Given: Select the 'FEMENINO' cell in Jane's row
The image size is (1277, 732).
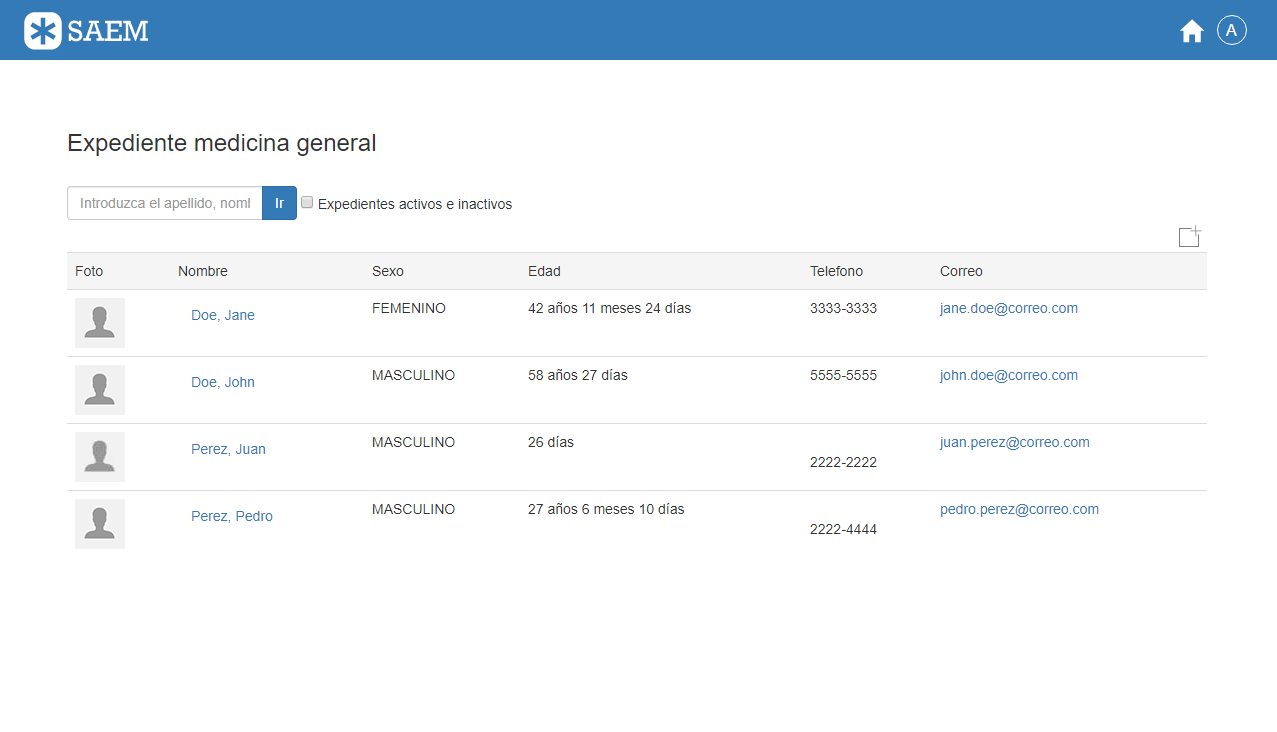Looking at the screenshot, I should [x=409, y=308].
